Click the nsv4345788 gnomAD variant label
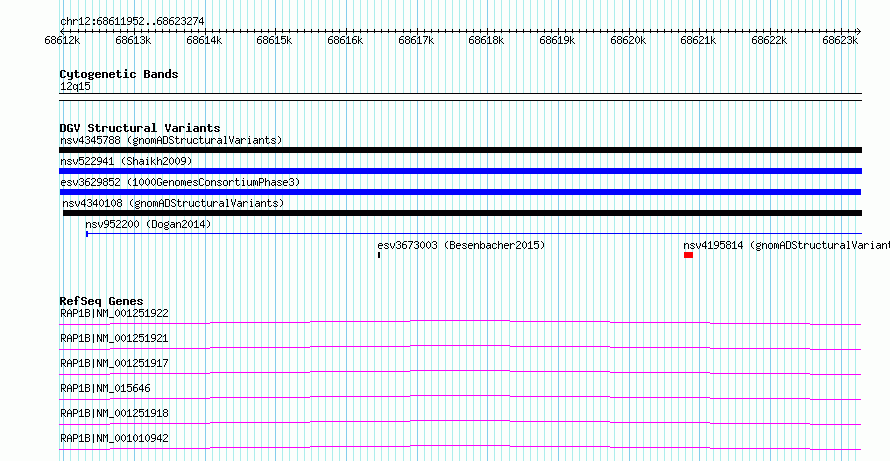The width and height of the screenshot is (890, 461). click(x=171, y=140)
